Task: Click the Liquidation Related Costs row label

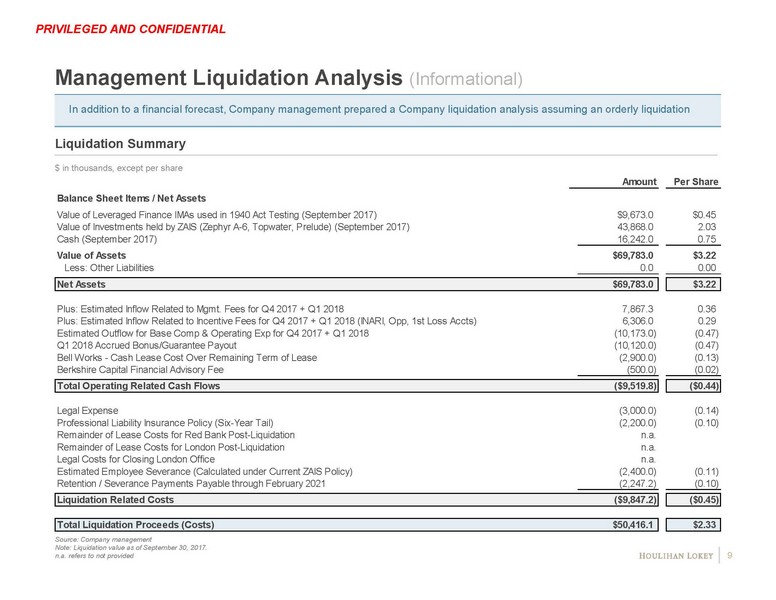Action: 115,497
